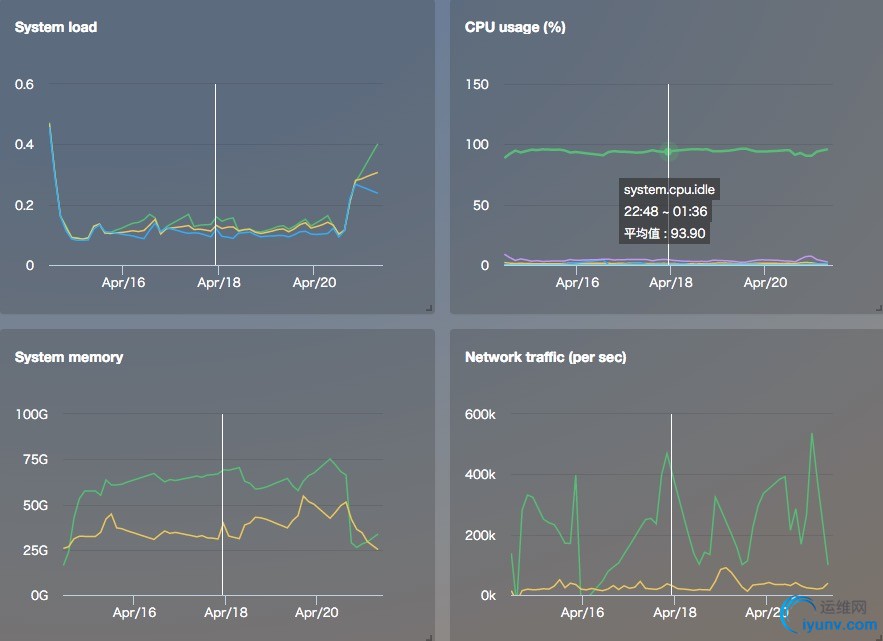This screenshot has width=883, height=641.
Task: Click the 600k axis label in Network traffic
Action: [x=480, y=414]
